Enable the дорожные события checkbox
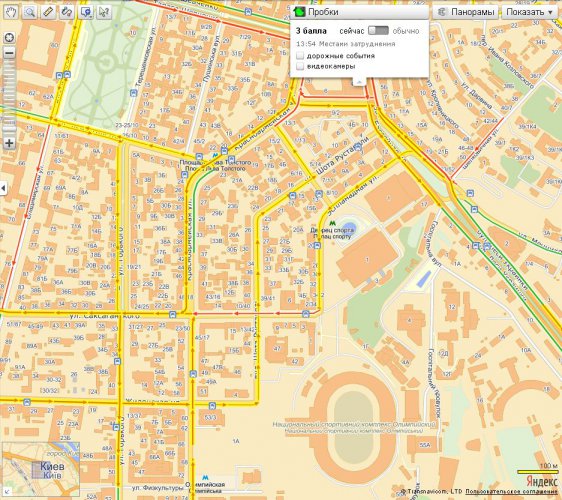 coord(300,56)
